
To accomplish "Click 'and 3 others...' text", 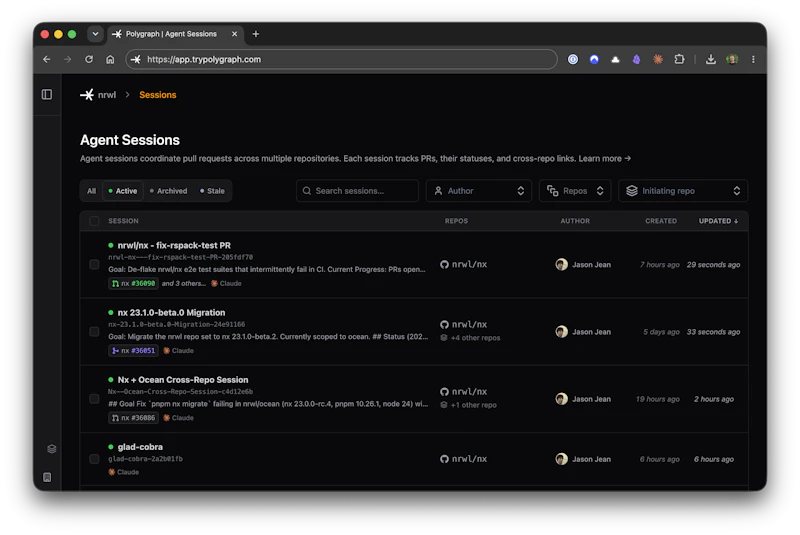I will tap(184, 284).
